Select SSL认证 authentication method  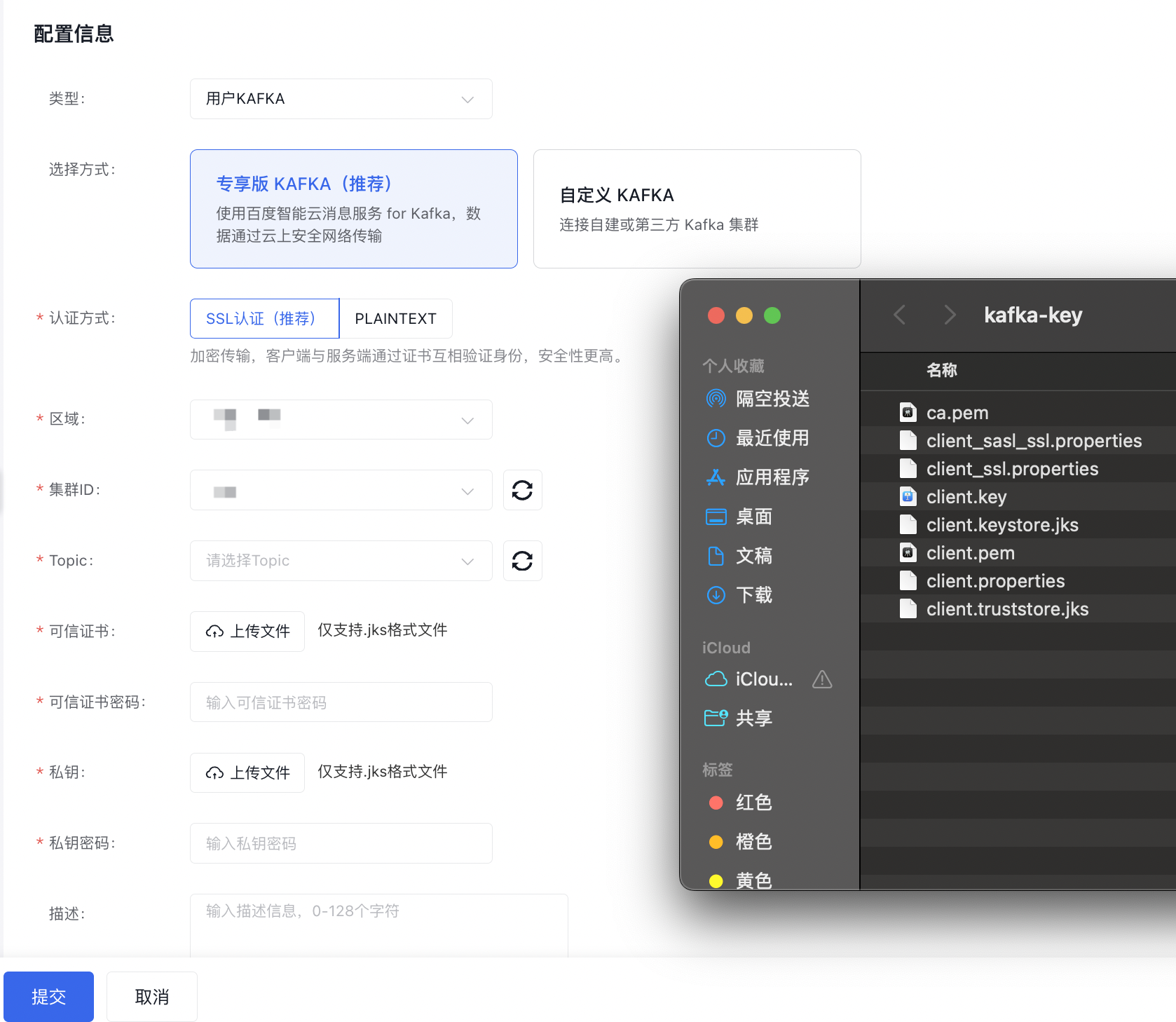(x=265, y=319)
